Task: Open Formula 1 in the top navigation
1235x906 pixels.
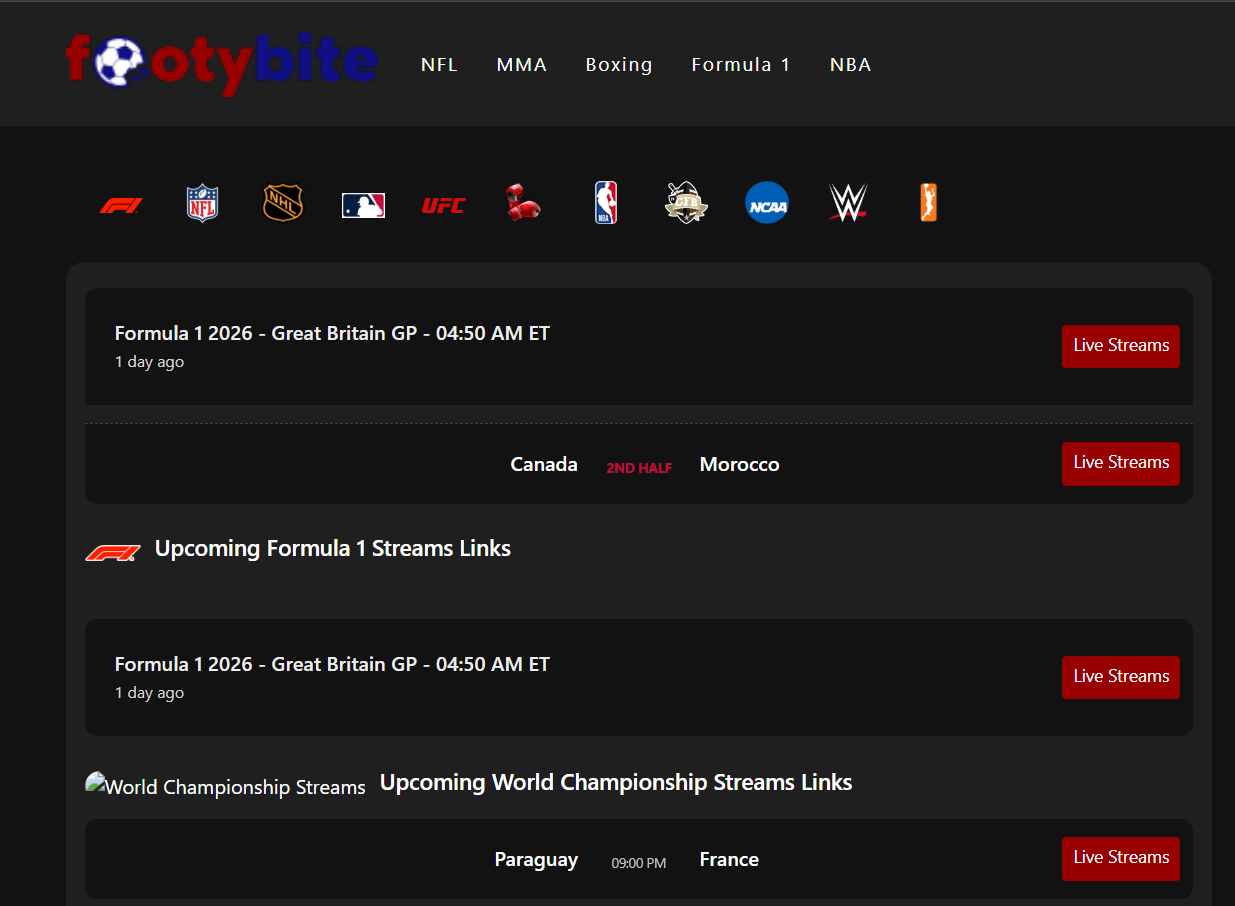Action: (x=741, y=65)
